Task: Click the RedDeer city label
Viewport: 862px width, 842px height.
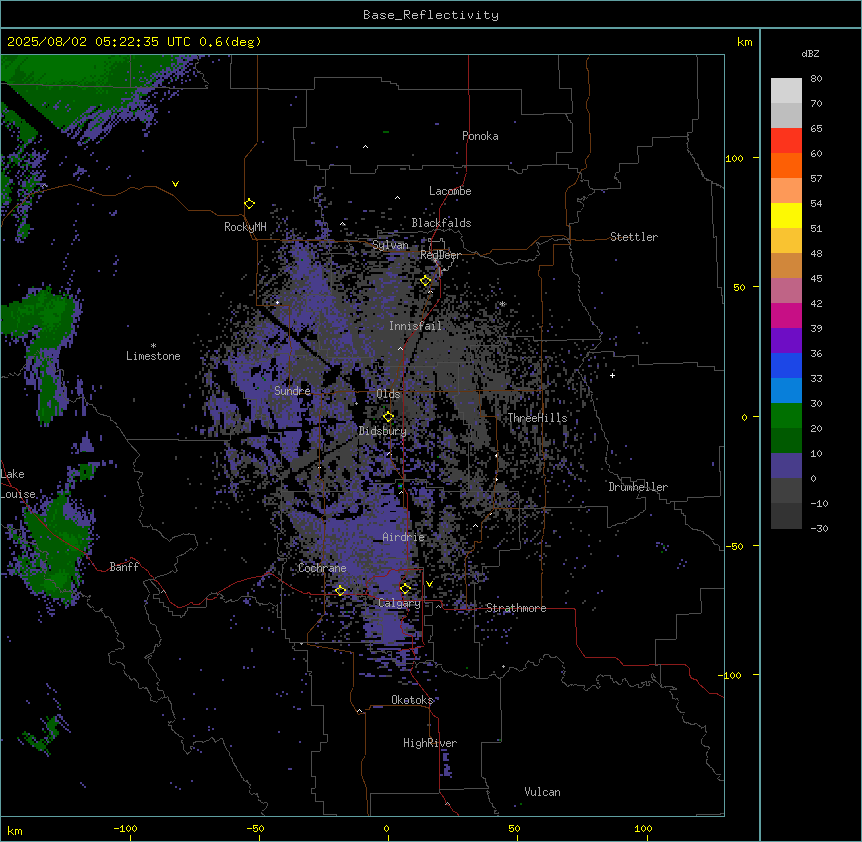Action: point(440,255)
